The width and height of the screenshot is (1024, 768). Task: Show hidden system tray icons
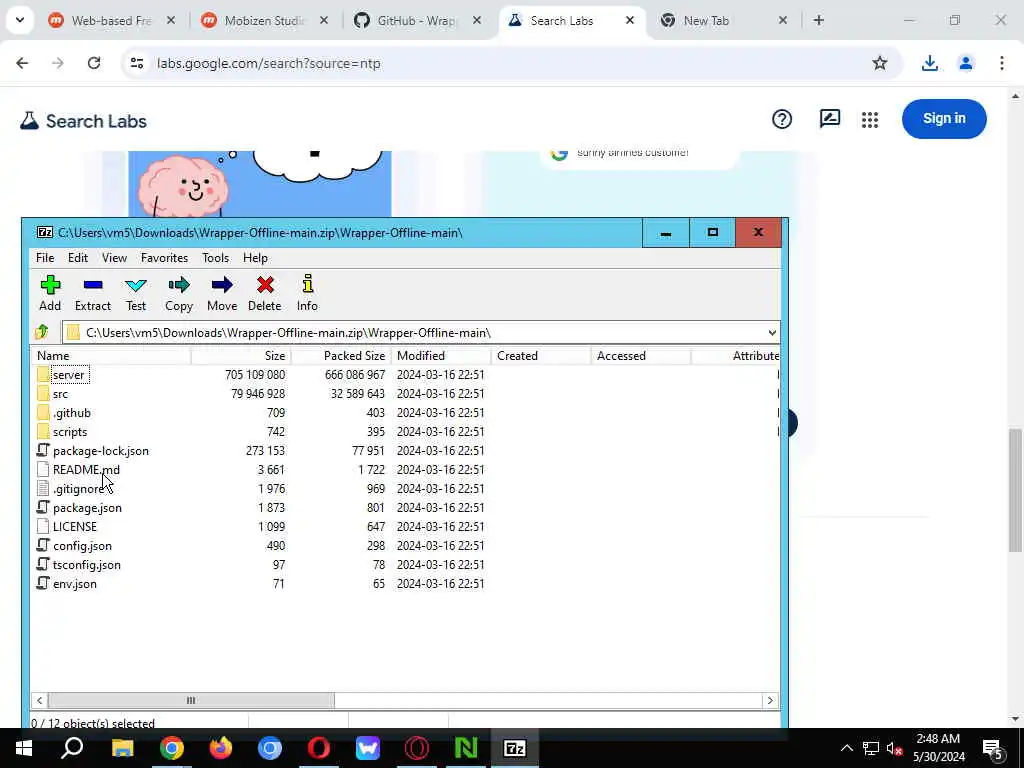tap(846, 748)
